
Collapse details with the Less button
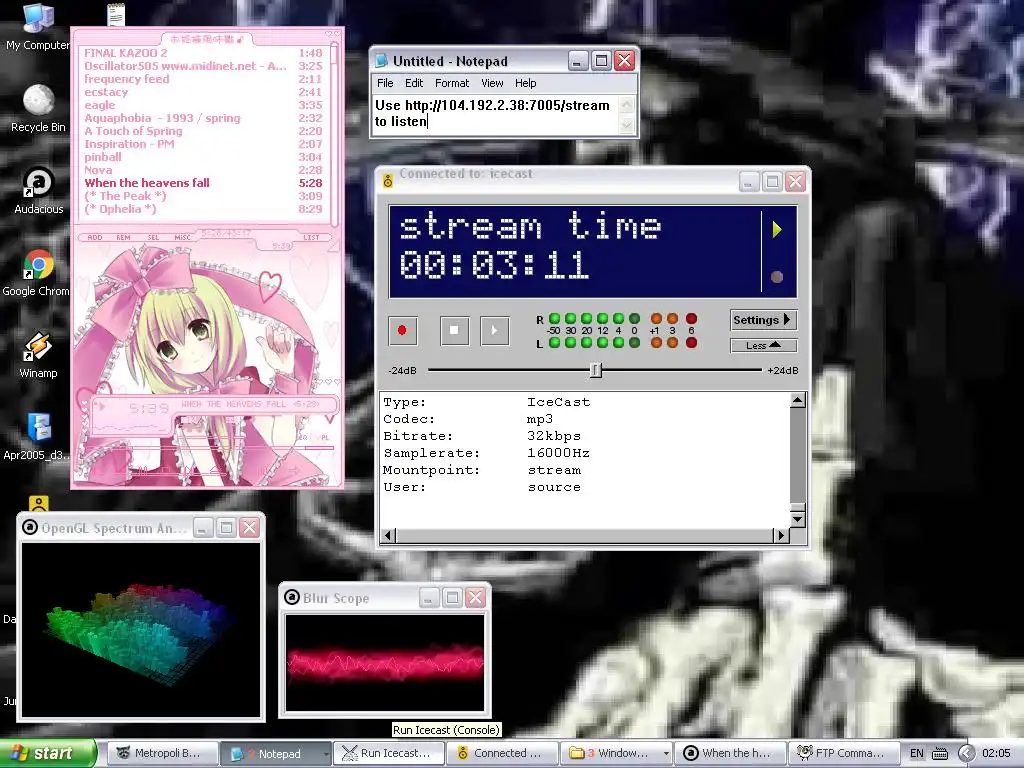(x=763, y=345)
